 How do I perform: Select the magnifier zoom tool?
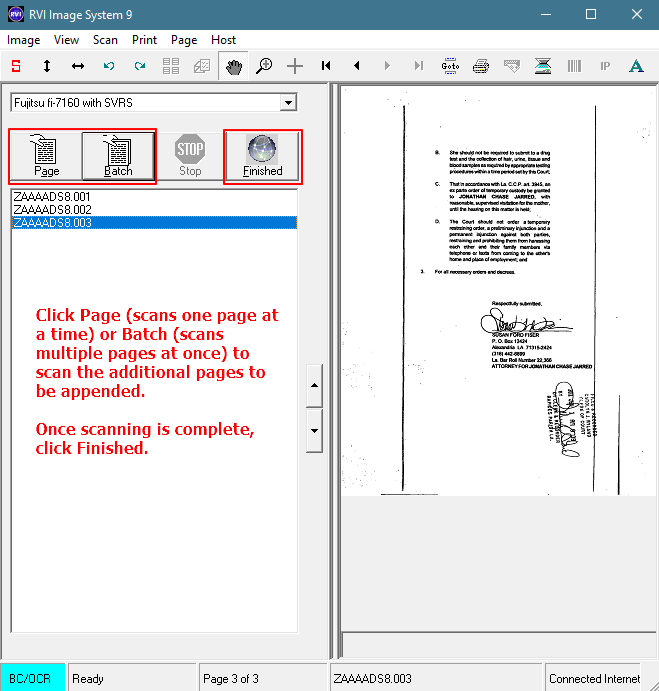click(264, 66)
